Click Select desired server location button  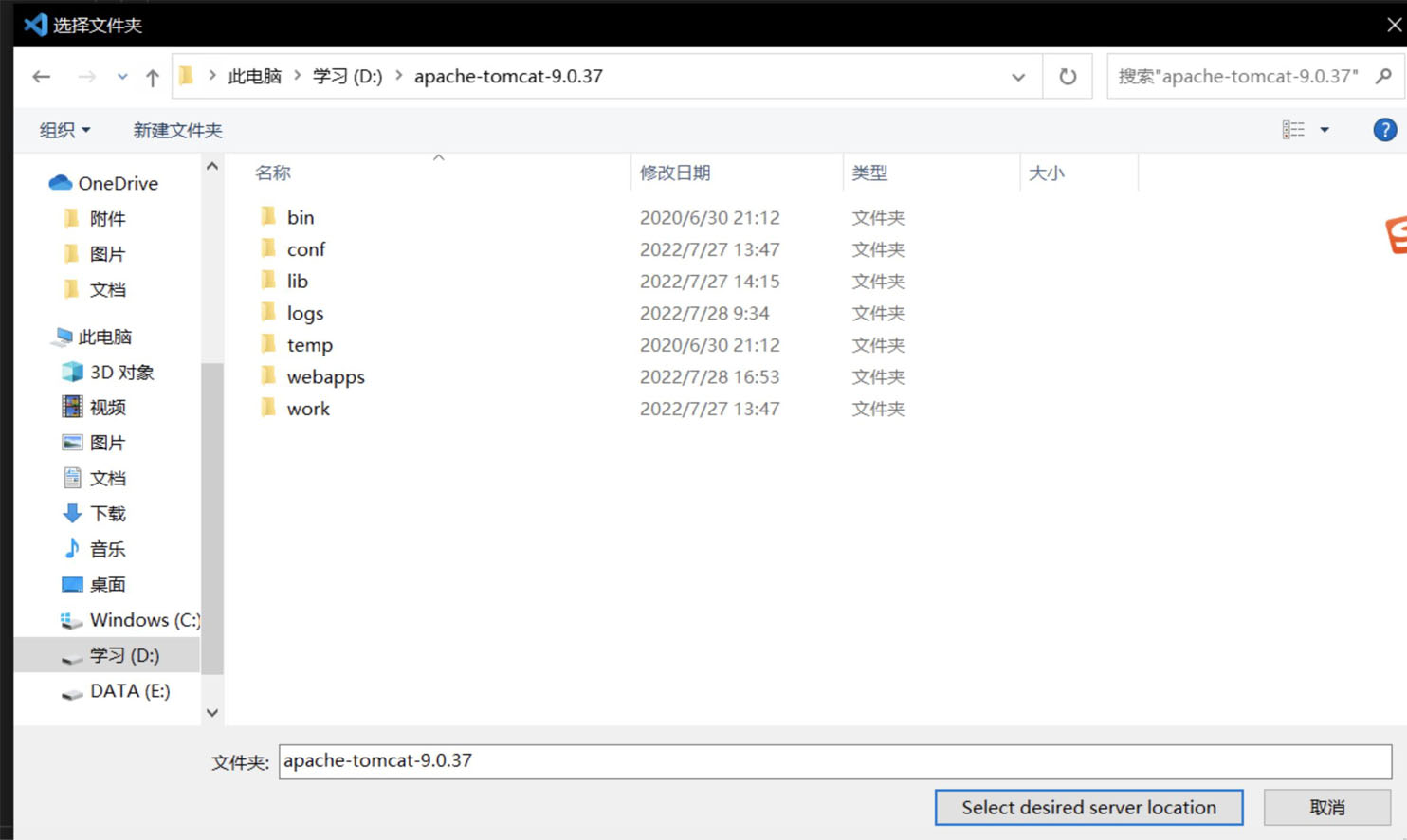coord(1088,808)
